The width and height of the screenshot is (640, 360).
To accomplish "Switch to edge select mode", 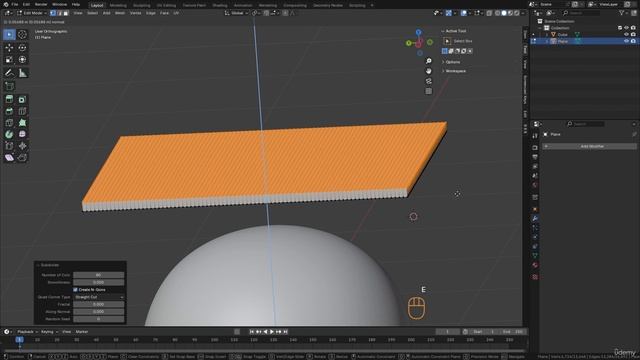I will tap(60, 13).
